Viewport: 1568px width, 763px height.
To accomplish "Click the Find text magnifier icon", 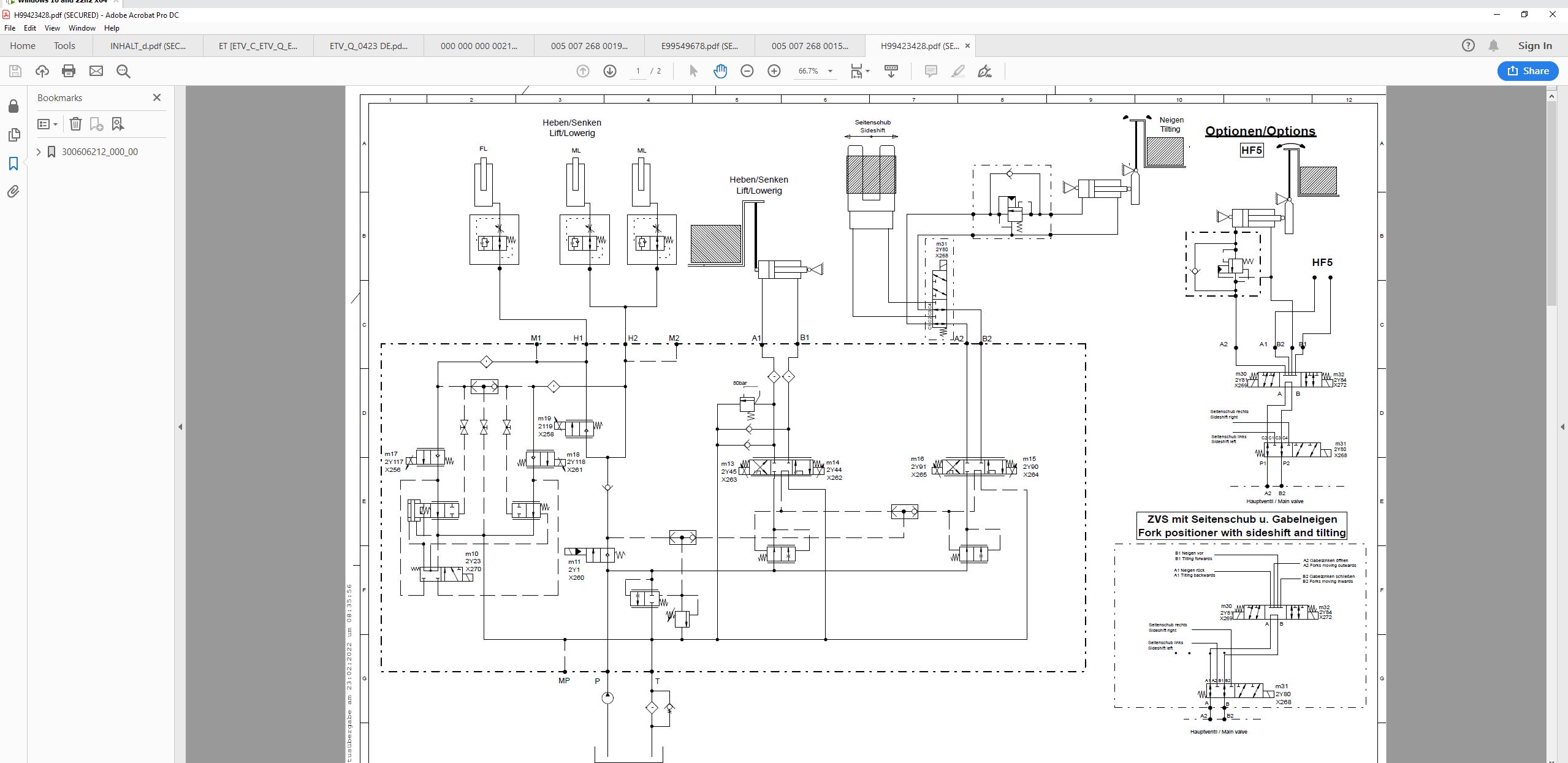I will [x=123, y=71].
